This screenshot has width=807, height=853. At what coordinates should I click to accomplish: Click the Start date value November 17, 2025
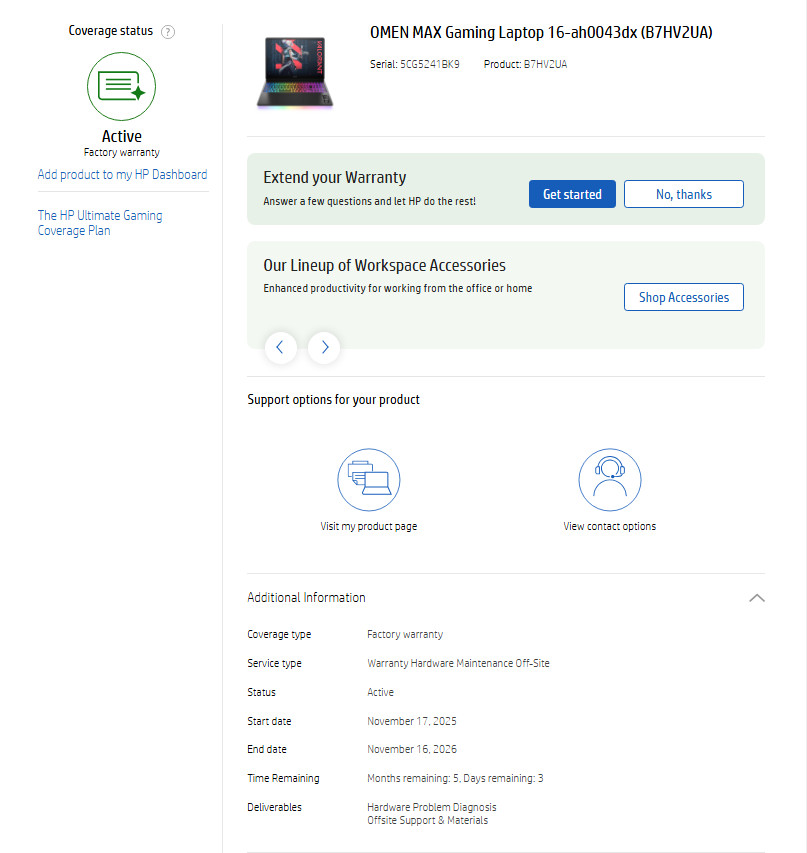(x=412, y=721)
